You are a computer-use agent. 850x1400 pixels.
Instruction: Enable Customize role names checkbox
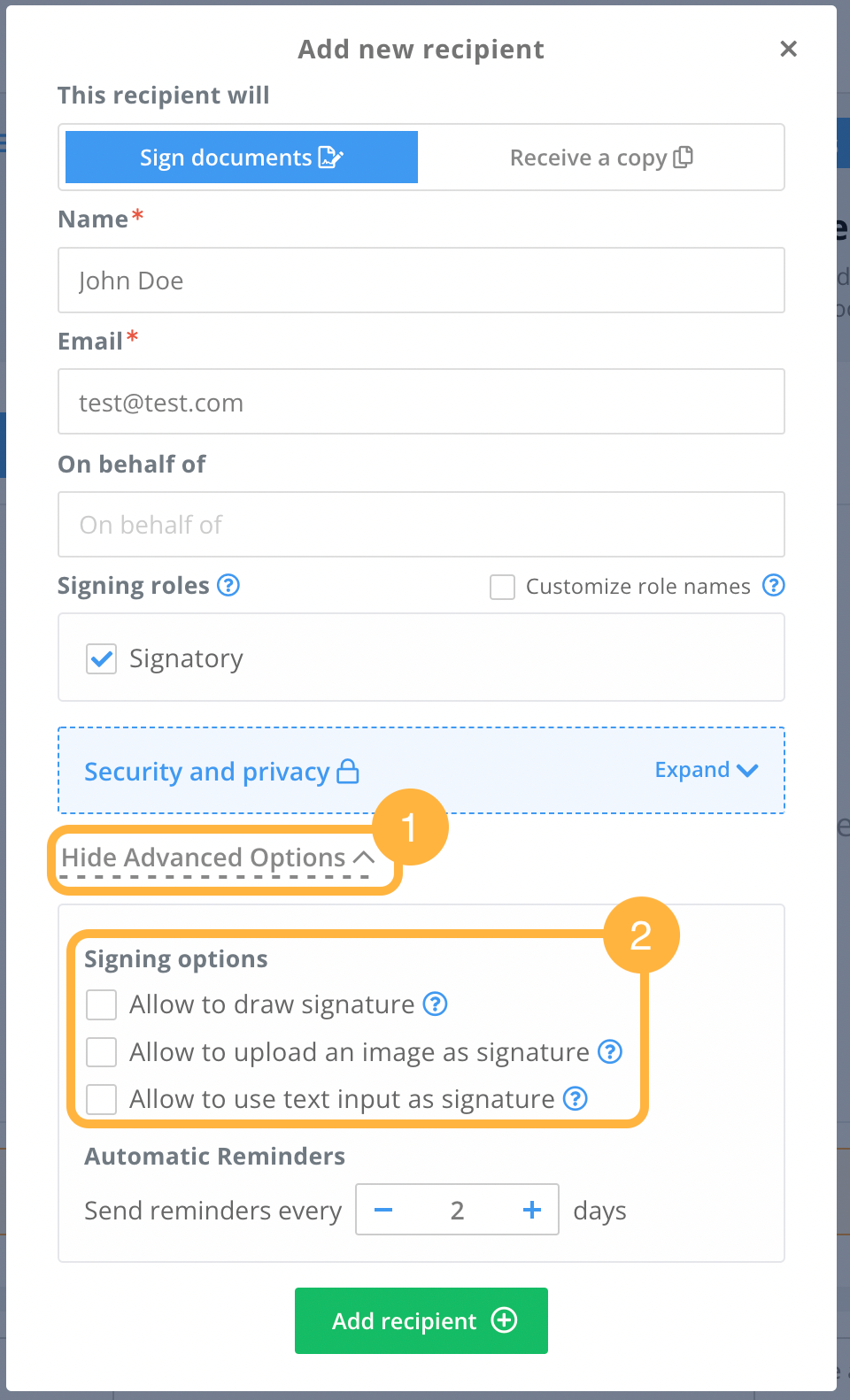(502, 587)
